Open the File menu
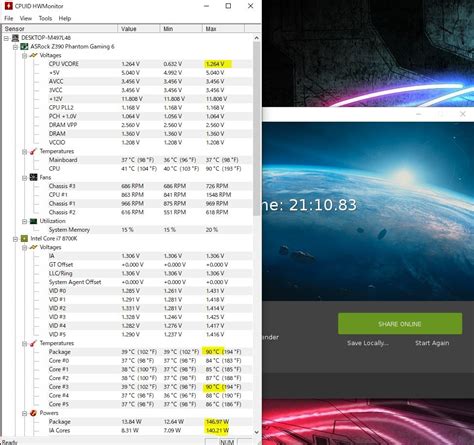Viewport: 474px width, 445px height. coord(9,18)
